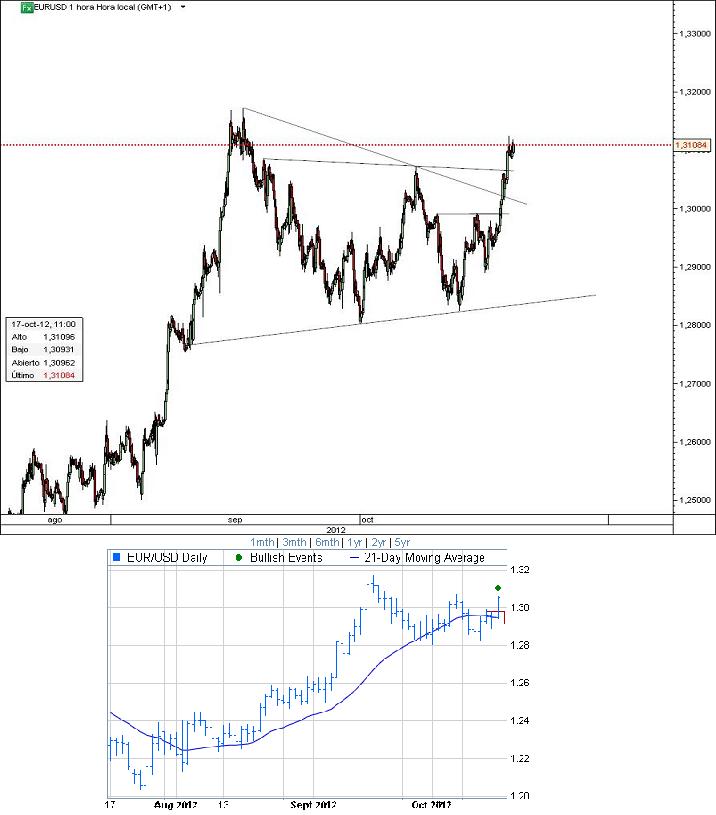This screenshot has height=815, width=716.
Task: Click the Aug 2012 label on daily chart
Action: pyautogui.click(x=176, y=805)
